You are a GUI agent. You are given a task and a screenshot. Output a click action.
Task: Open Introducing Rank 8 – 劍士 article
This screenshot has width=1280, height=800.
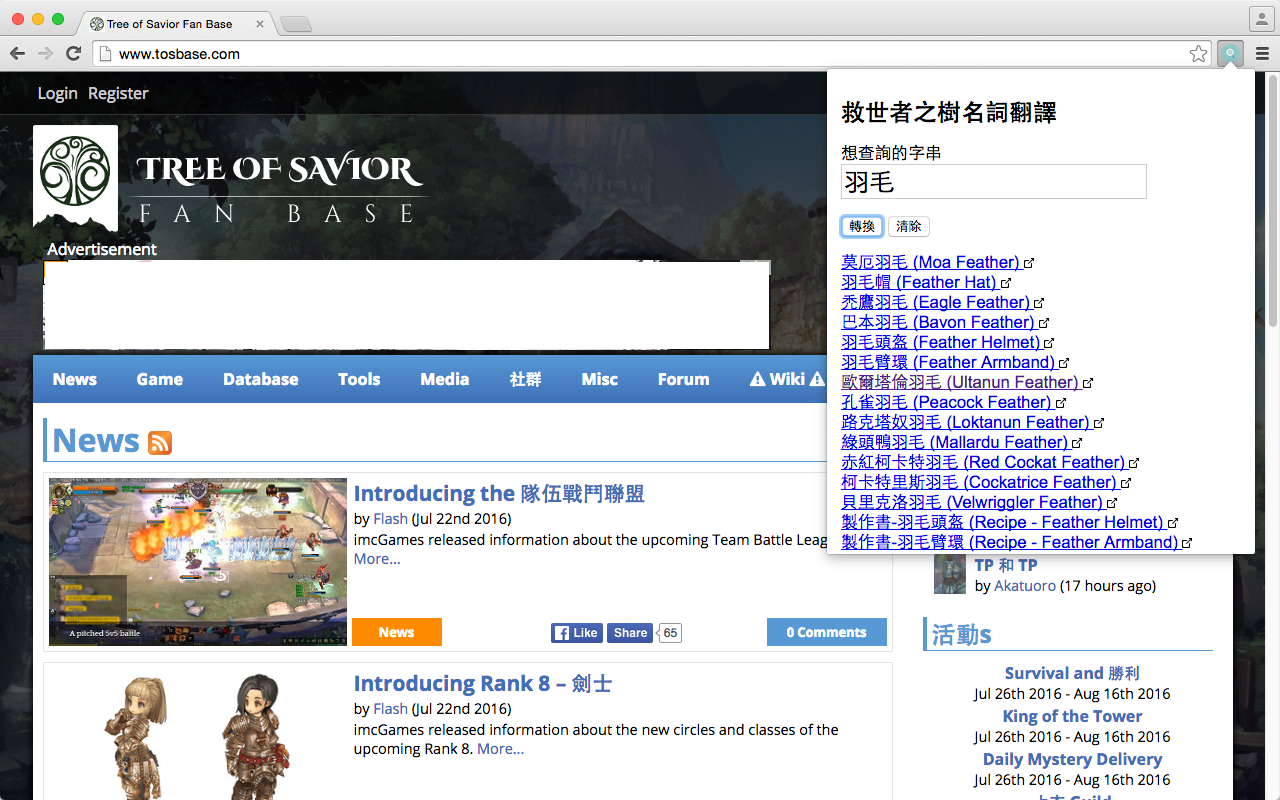[x=483, y=683]
